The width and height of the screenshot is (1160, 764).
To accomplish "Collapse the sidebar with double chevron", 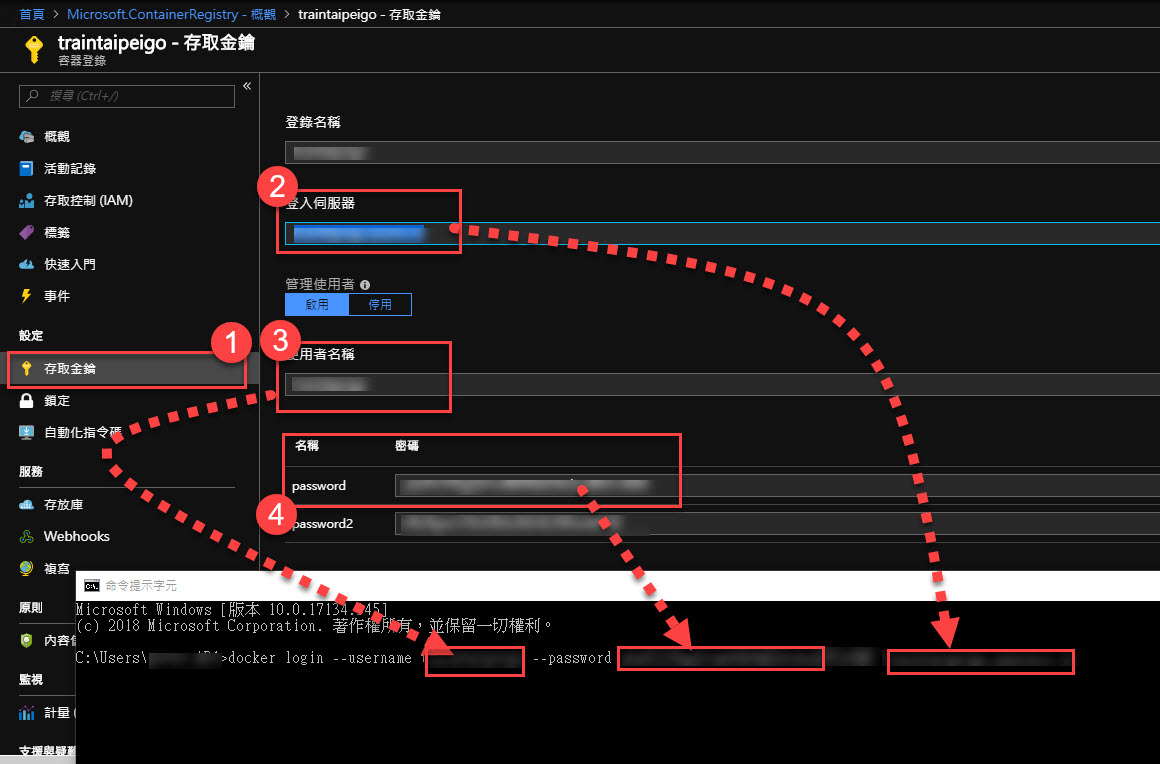I will pos(247,87).
